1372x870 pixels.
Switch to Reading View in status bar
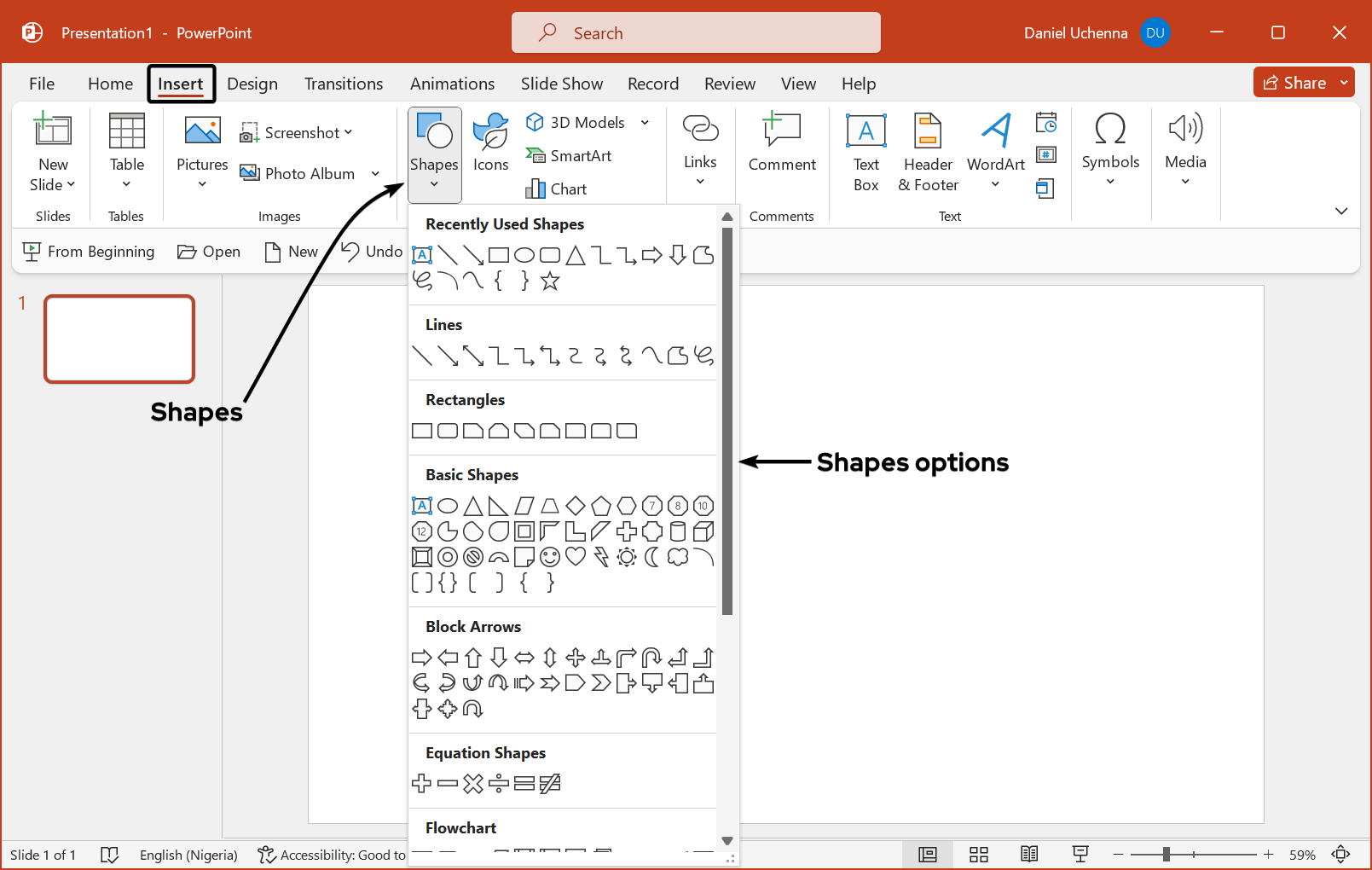[1029, 854]
